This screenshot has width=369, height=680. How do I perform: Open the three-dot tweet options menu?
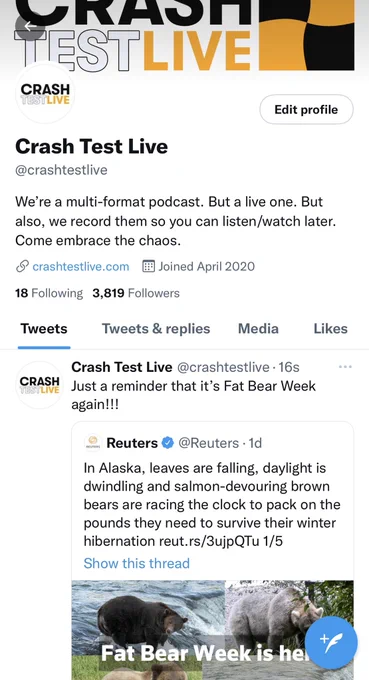point(345,367)
